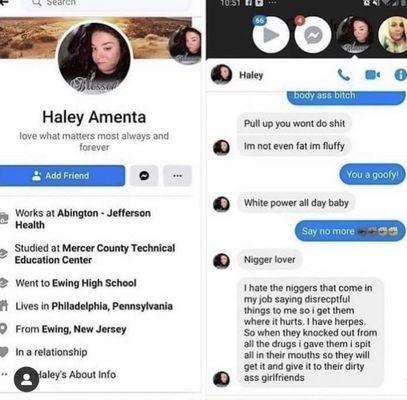
Task: Open Abington - Jefferson Health workplace link
Action: 83,219
